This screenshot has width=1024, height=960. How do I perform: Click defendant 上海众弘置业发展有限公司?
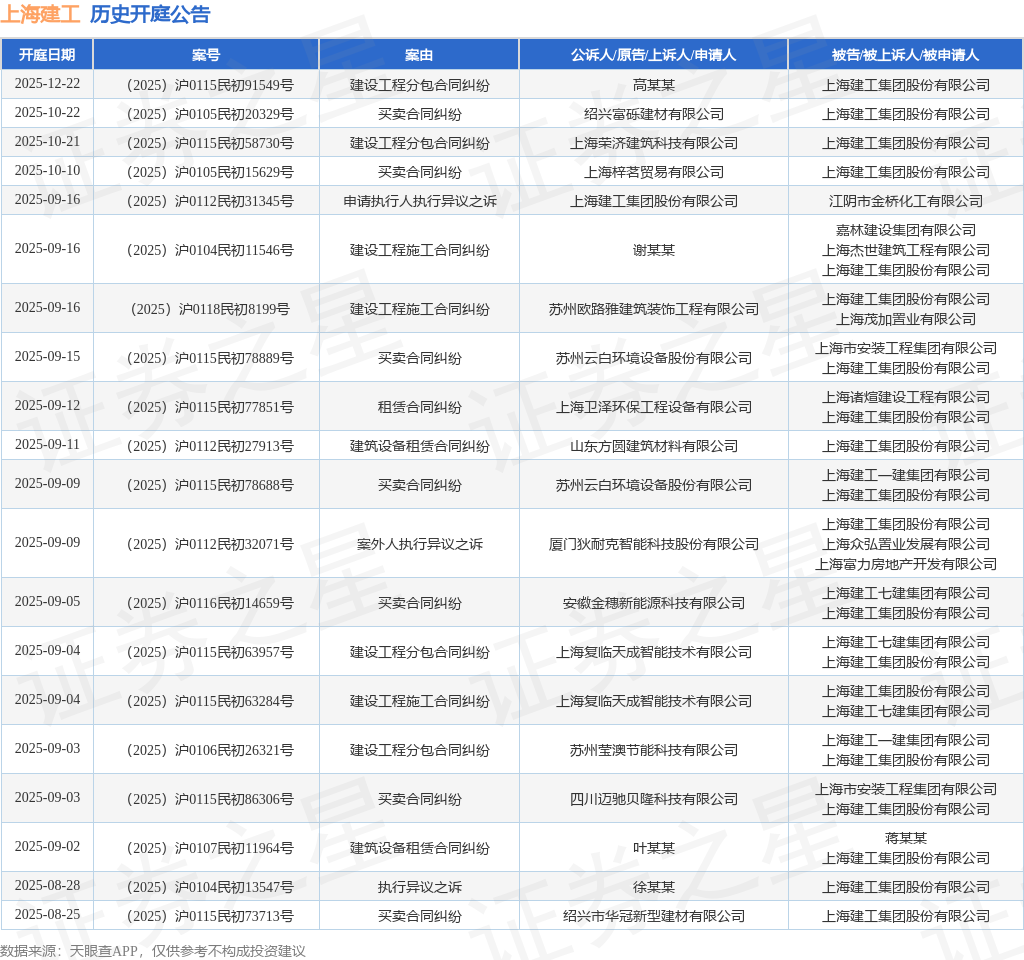[x=905, y=544]
